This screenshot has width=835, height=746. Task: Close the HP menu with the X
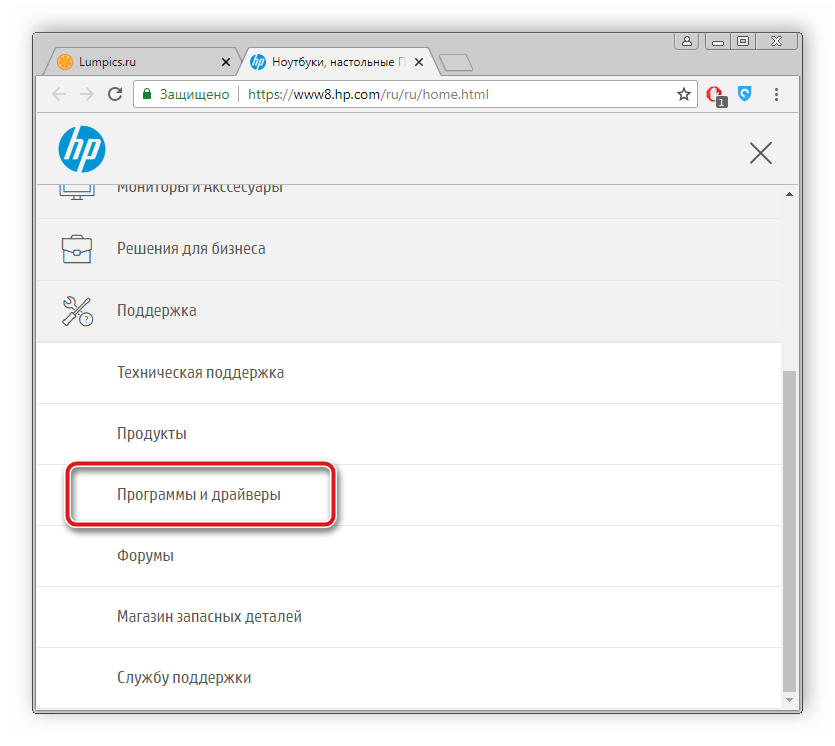tap(760, 153)
